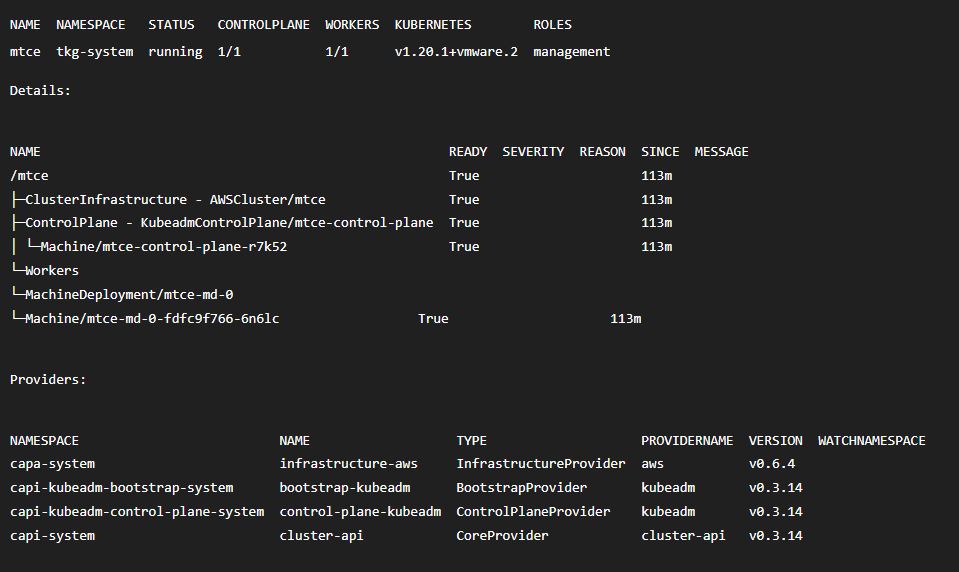Click the Providers: section heading

tap(48, 380)
